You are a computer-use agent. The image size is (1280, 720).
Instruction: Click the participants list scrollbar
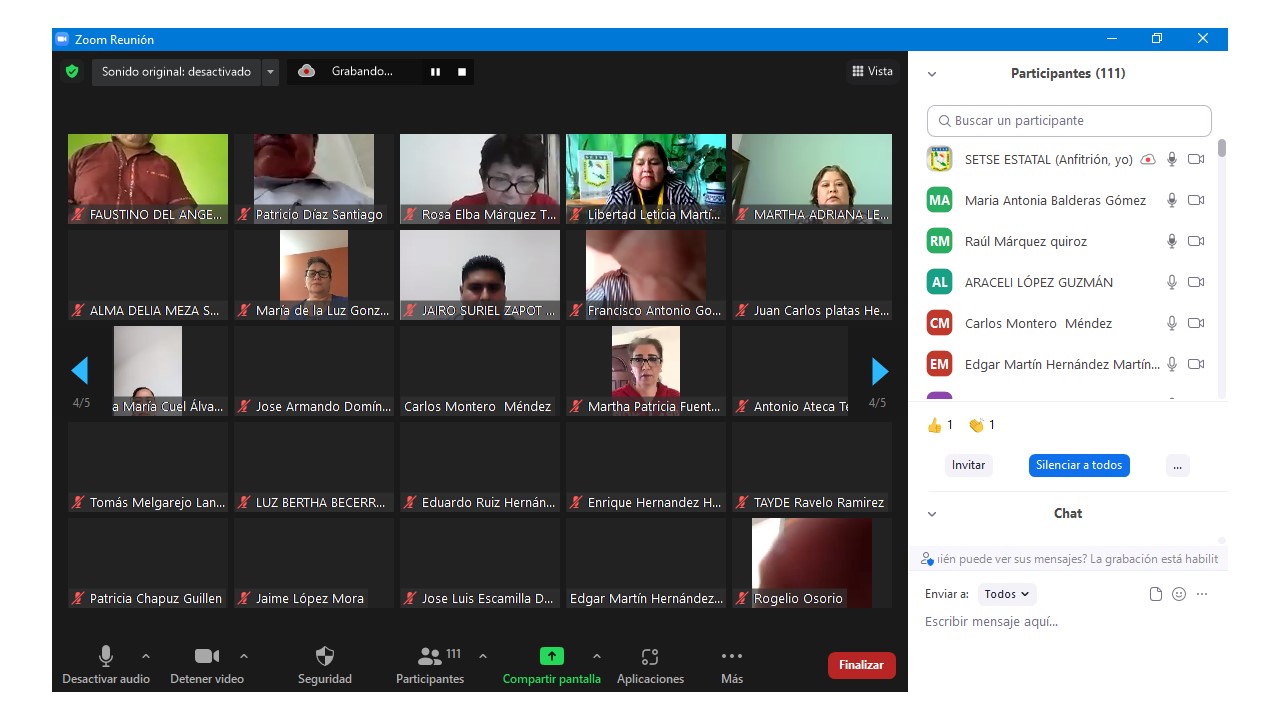(1222, 148)
